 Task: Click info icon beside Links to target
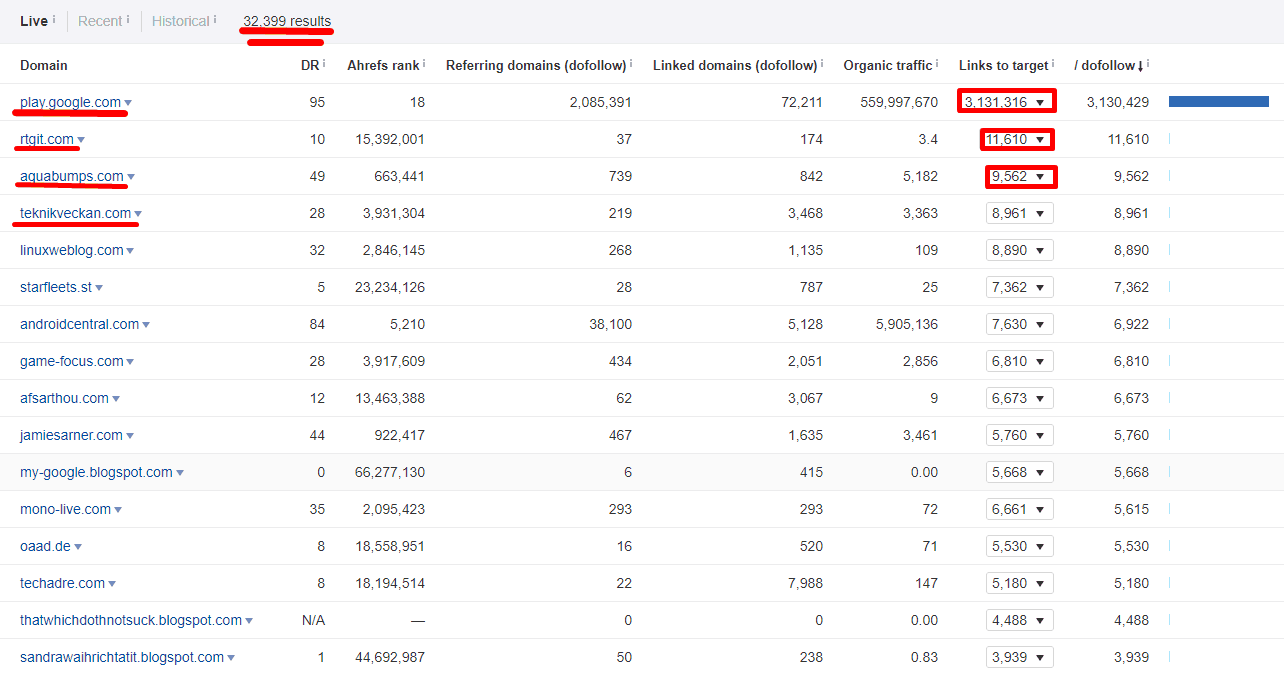coord(1053,63)
